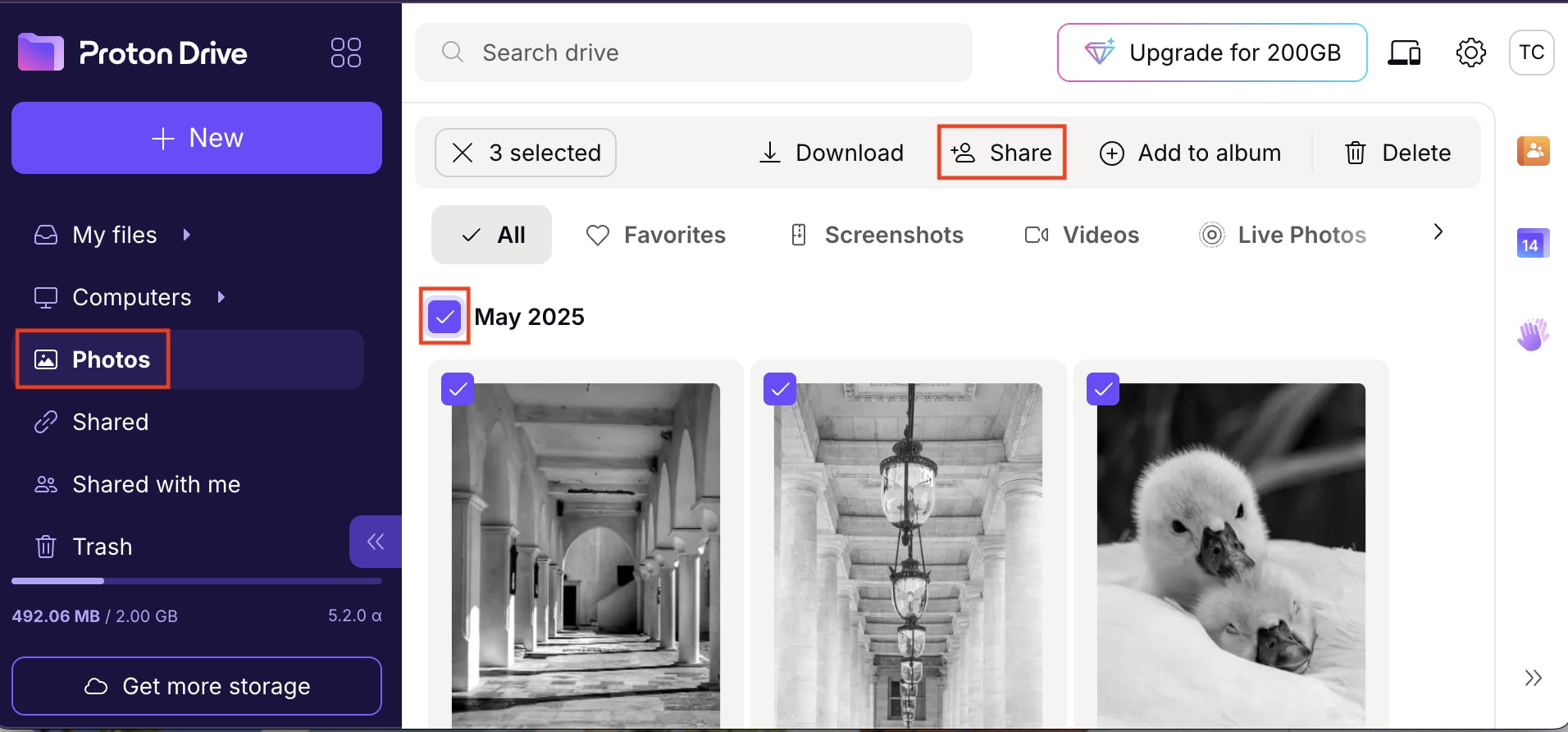Switch to Live Photos filter tab
The height and width of the screenshot is (732, 1568).
pyautogui.click(x=1283, y=235)
